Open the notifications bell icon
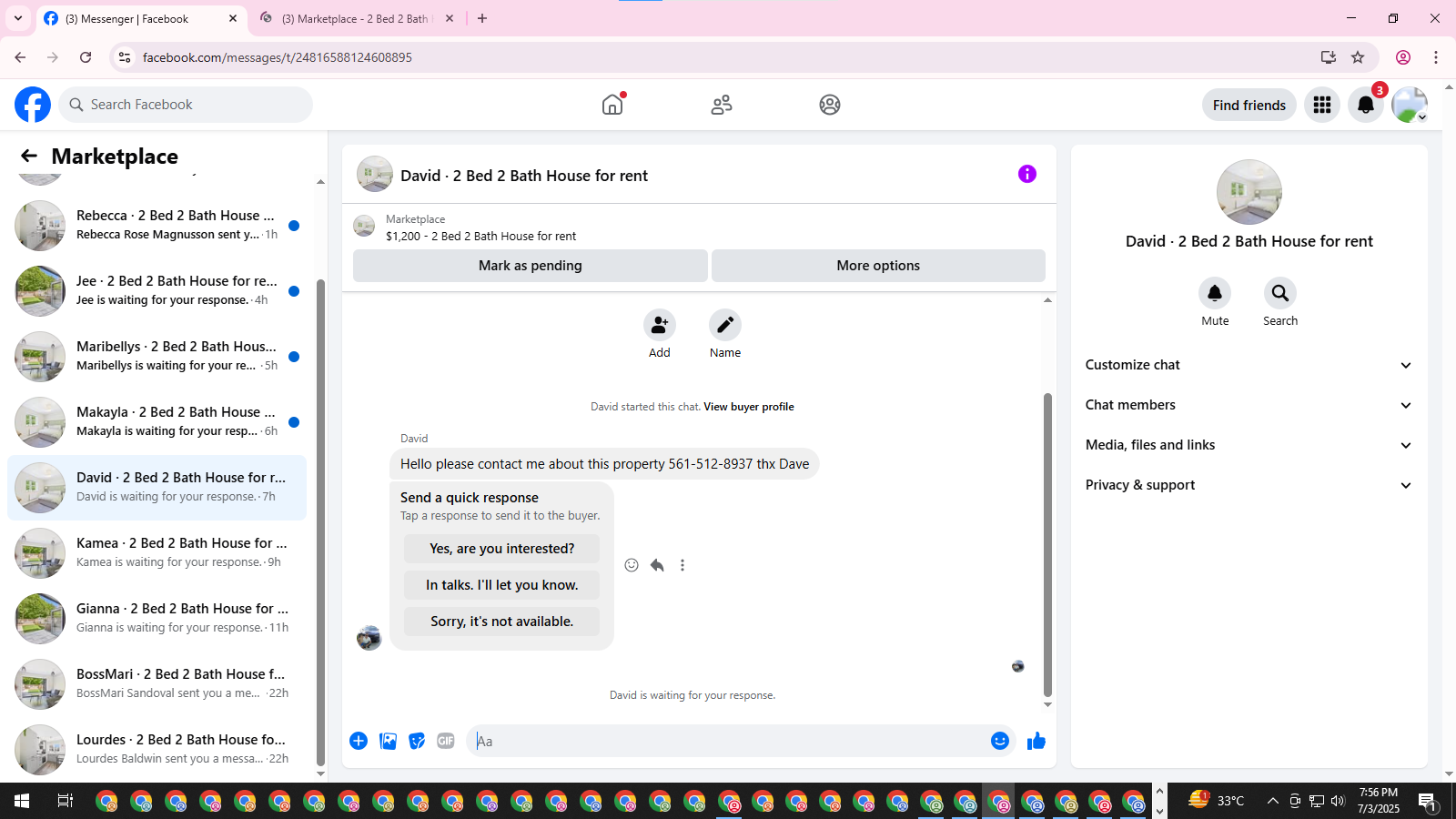The image size is (1456, 819). coord(1366,105)
